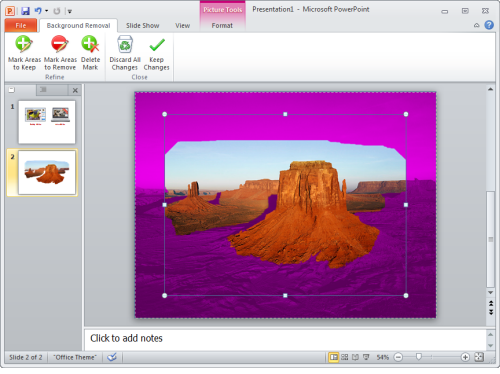
Task: Switch to Normal view in status bar
Action: click(333, 357)
